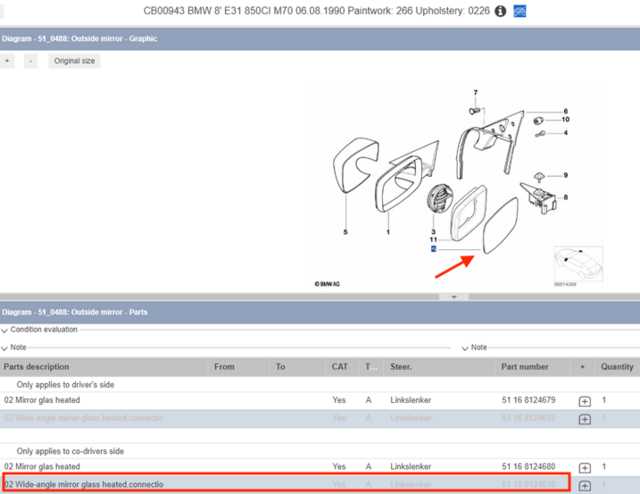Click the Part number column header
The image size is (640, 494).
click(532, 367)
